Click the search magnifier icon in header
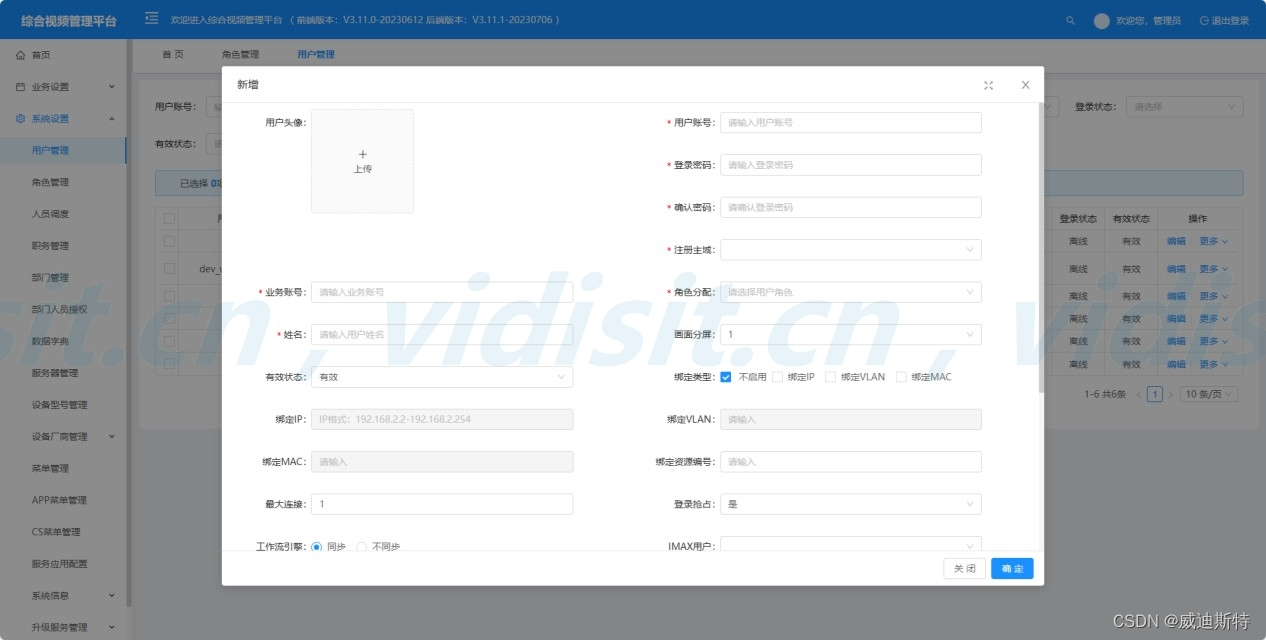The width and height of the screenshot is (1266, 640). [x=1071, y=20]
